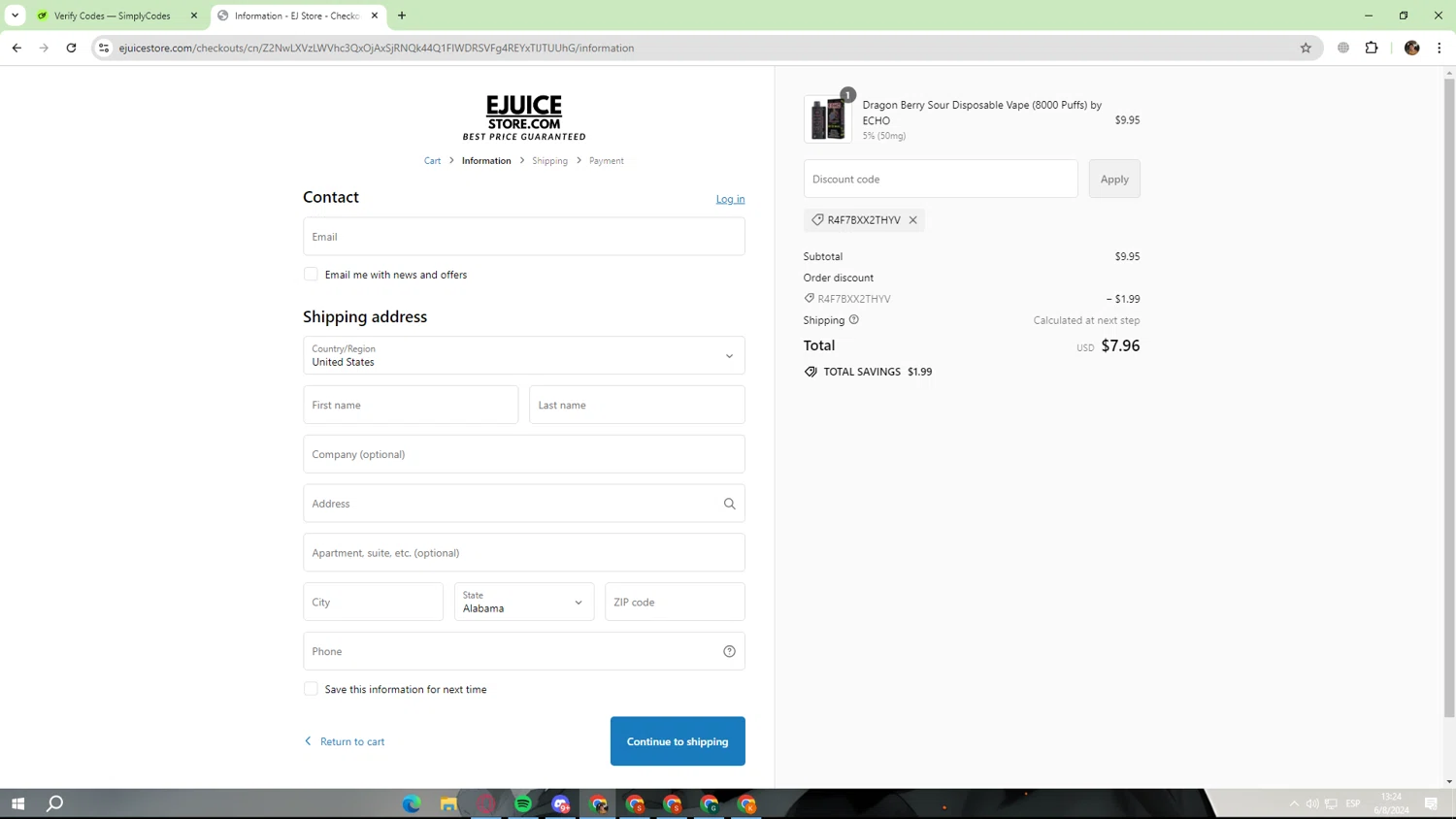Click the Email input field
Image resolution: width=1456 pixels, height=819 pixels.
[524, 237]
